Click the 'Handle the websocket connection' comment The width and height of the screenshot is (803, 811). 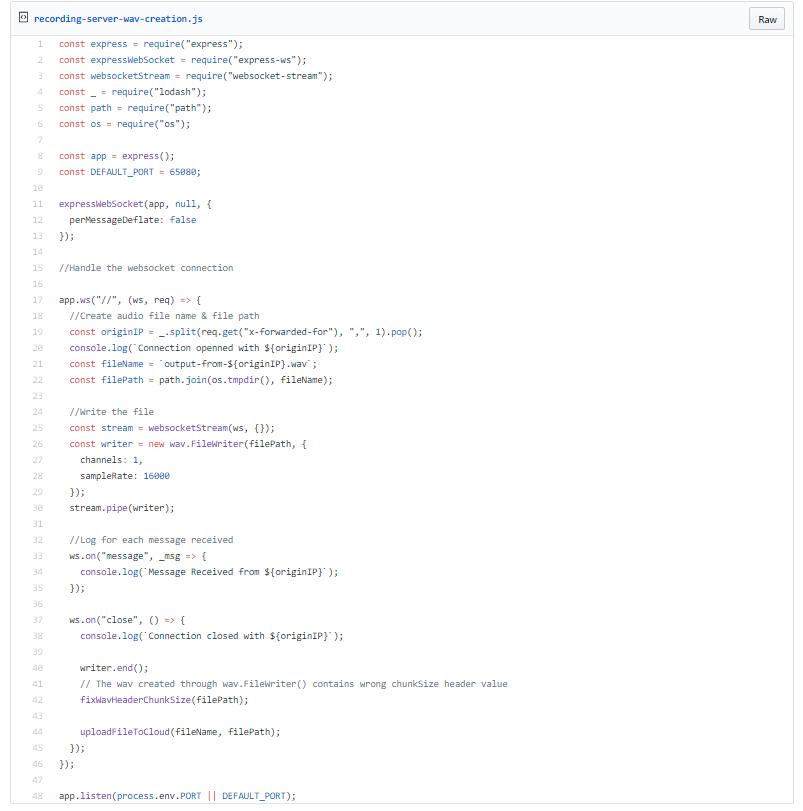coord(146,268)
